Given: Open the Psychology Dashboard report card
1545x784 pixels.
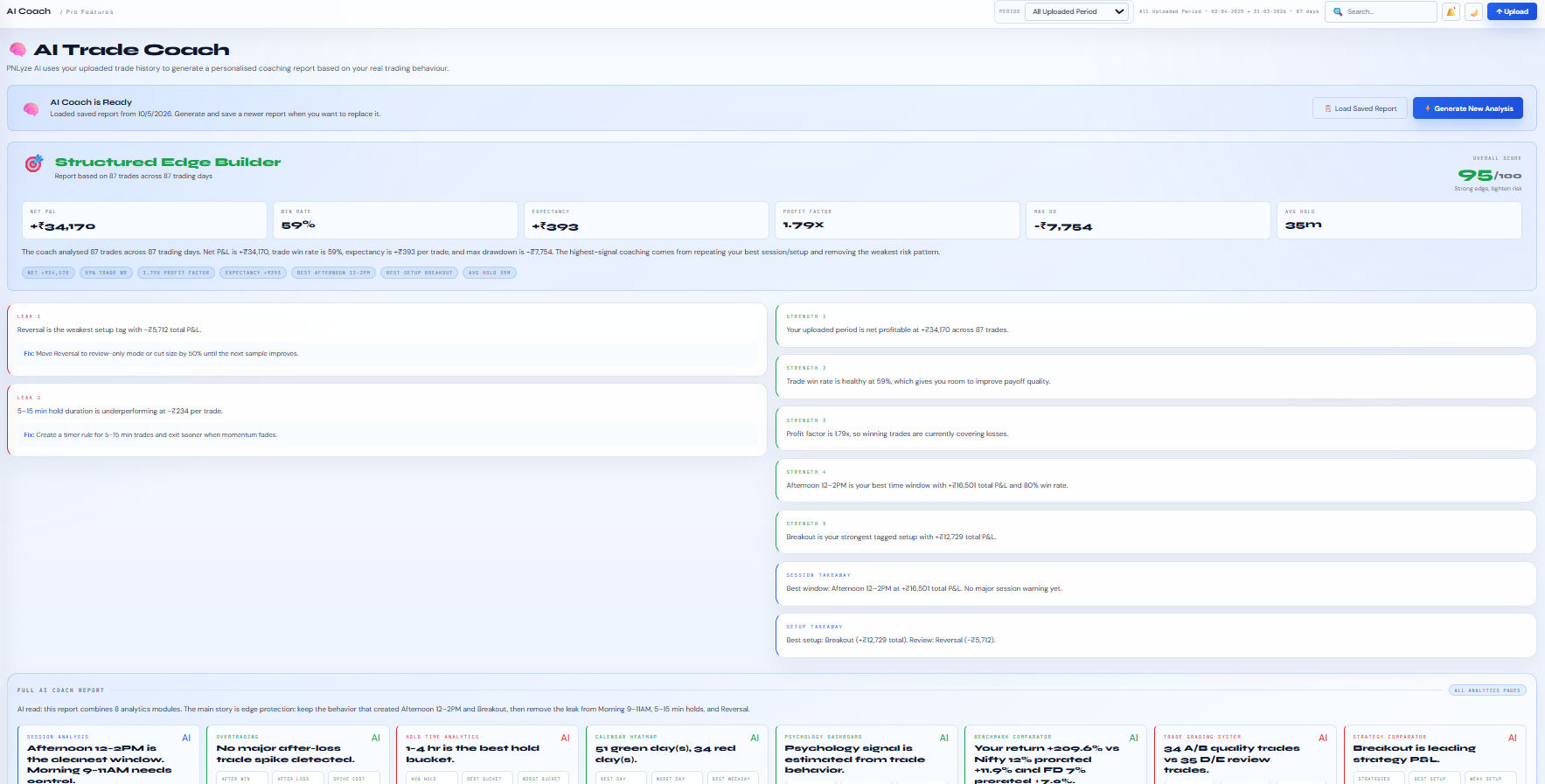Looking at the screenshot, I should tap(866, 755).
